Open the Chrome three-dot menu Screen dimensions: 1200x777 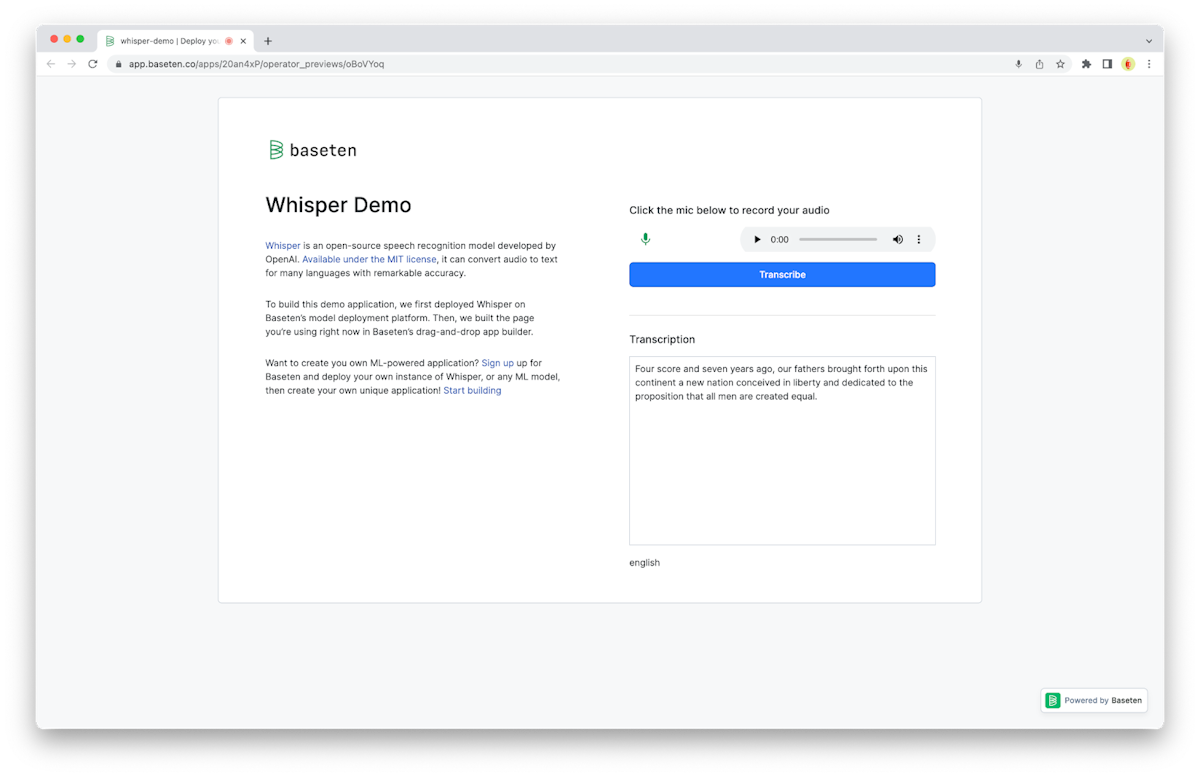coord(1149,64)
